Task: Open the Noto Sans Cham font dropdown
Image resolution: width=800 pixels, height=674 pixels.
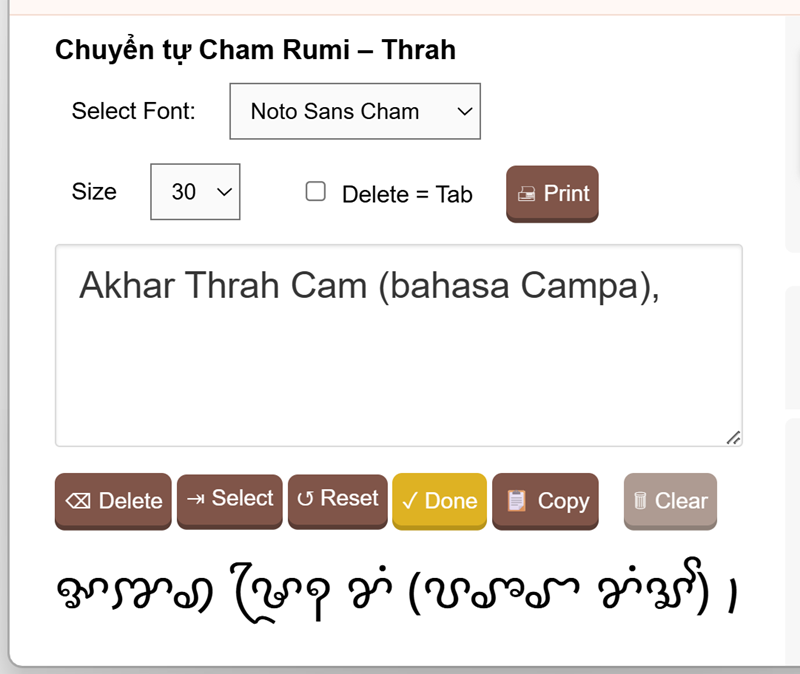Action: point(354,111)
